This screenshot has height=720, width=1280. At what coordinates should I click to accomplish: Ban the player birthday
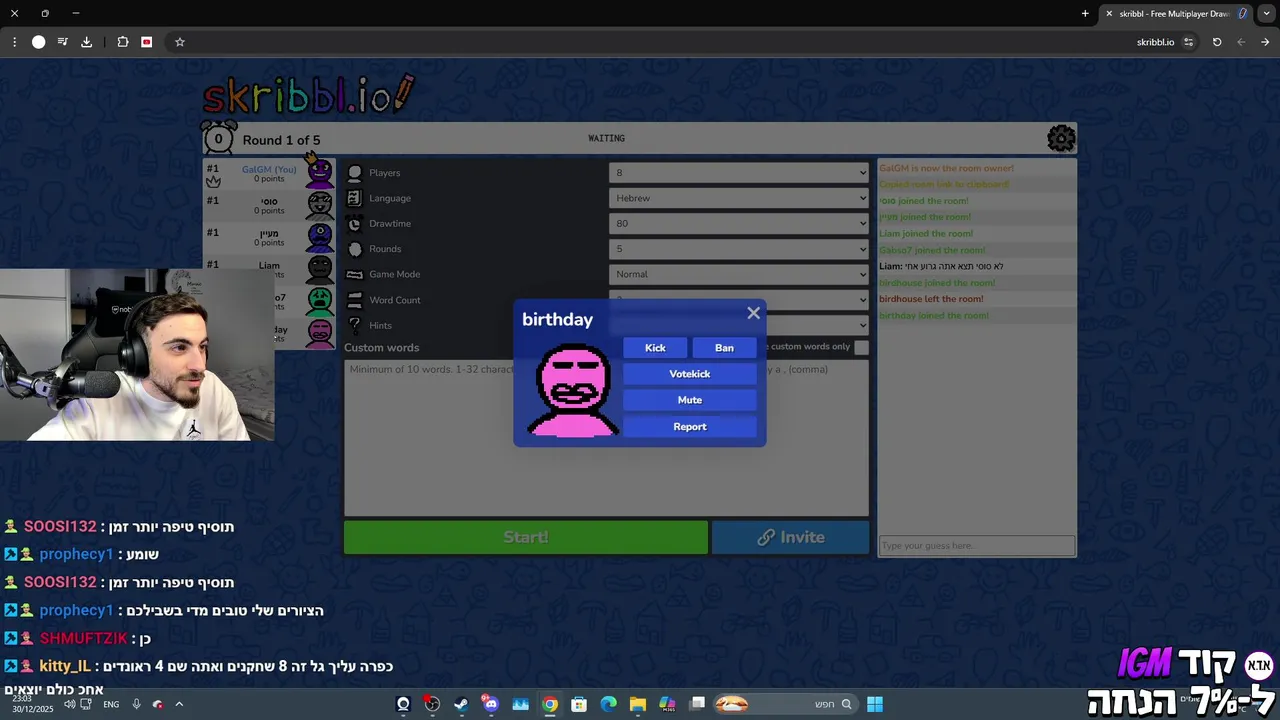(x=724, y=348)
